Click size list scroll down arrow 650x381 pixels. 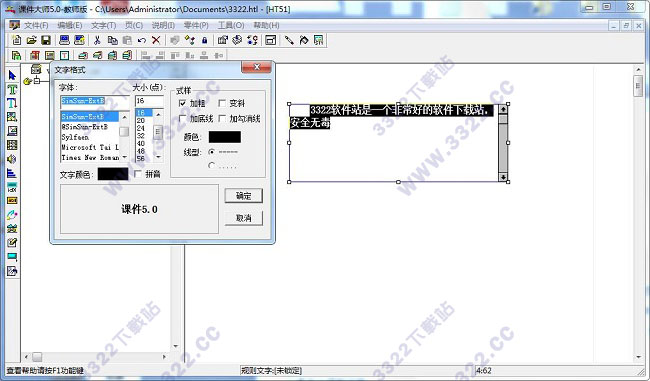[x=158, y=157]
